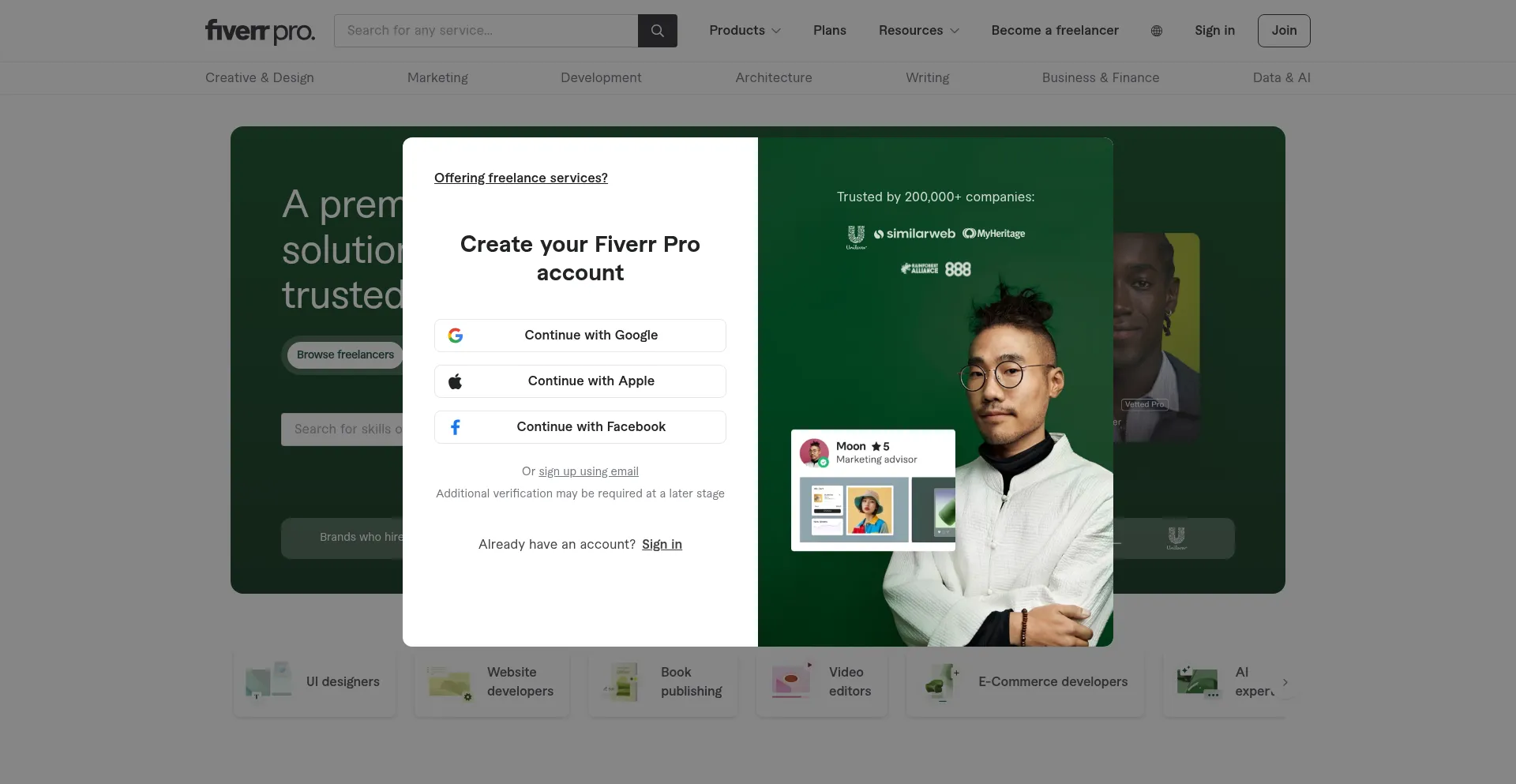Image resolution: width=1516 pixels, height=784 pixels.
Task: Click Moon's portfolio thumbnail image
Action: (x=854, y=510)
